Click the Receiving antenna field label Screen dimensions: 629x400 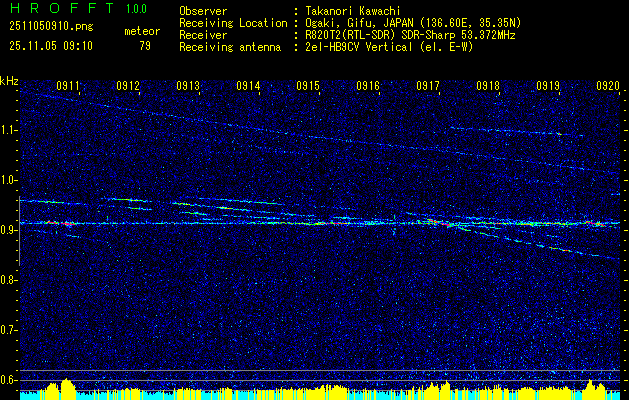[230, 47]
